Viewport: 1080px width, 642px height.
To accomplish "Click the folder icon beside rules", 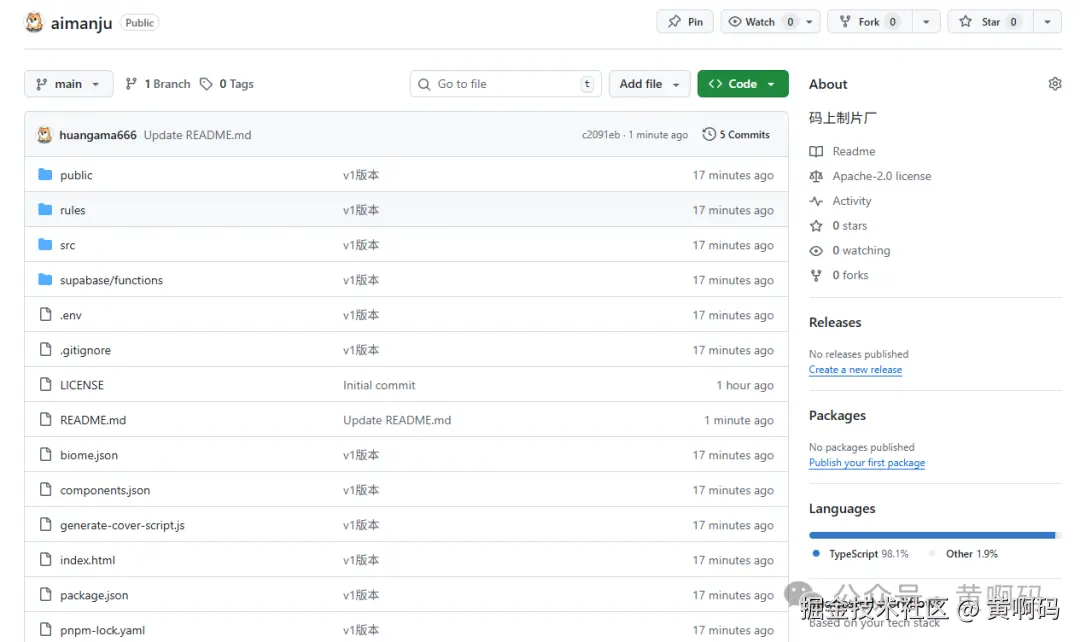I will click(45, 209).
